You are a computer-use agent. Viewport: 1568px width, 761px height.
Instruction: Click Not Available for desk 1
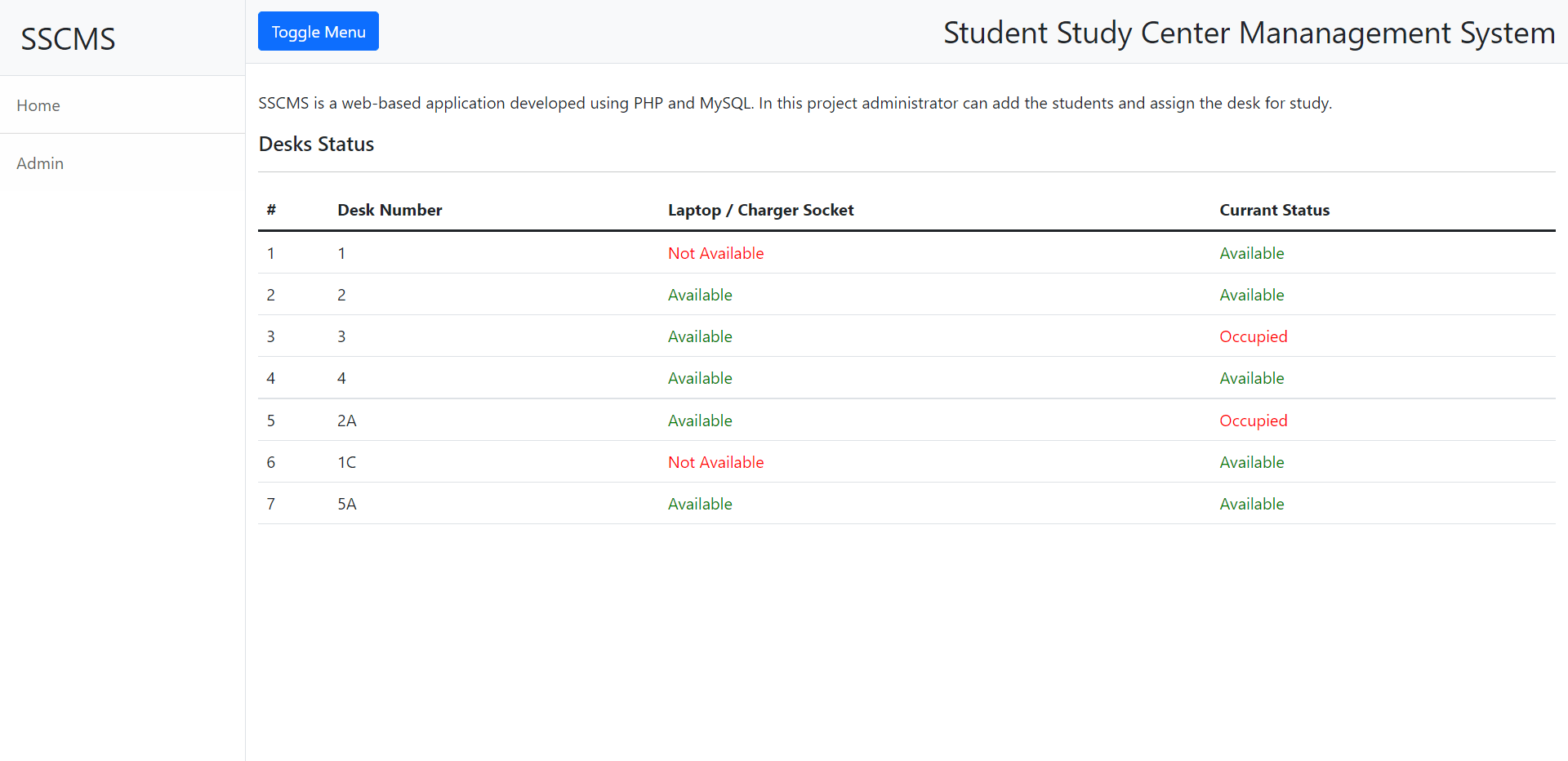pos(715,253)
